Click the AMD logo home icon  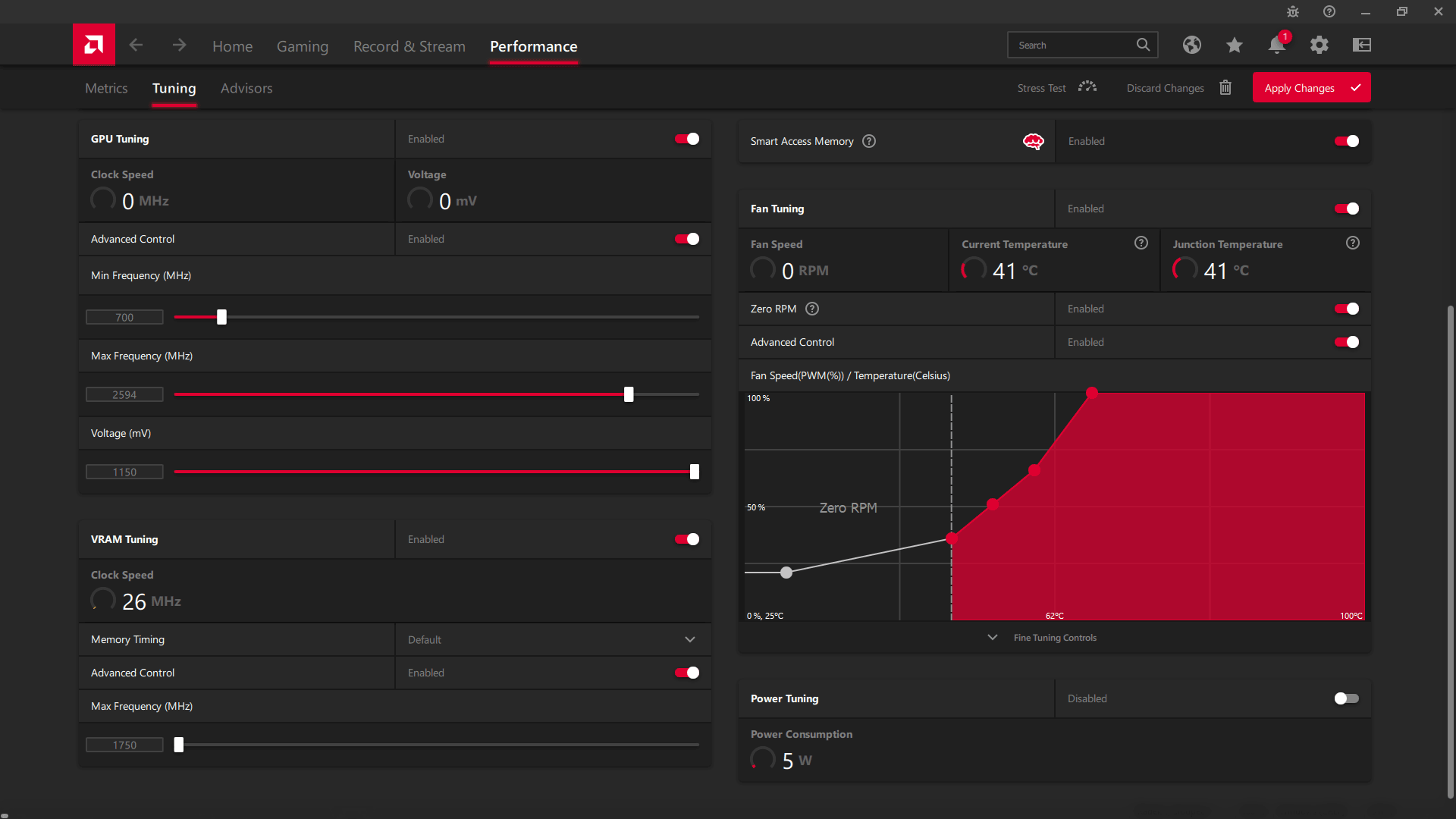(x=94, y=45)
